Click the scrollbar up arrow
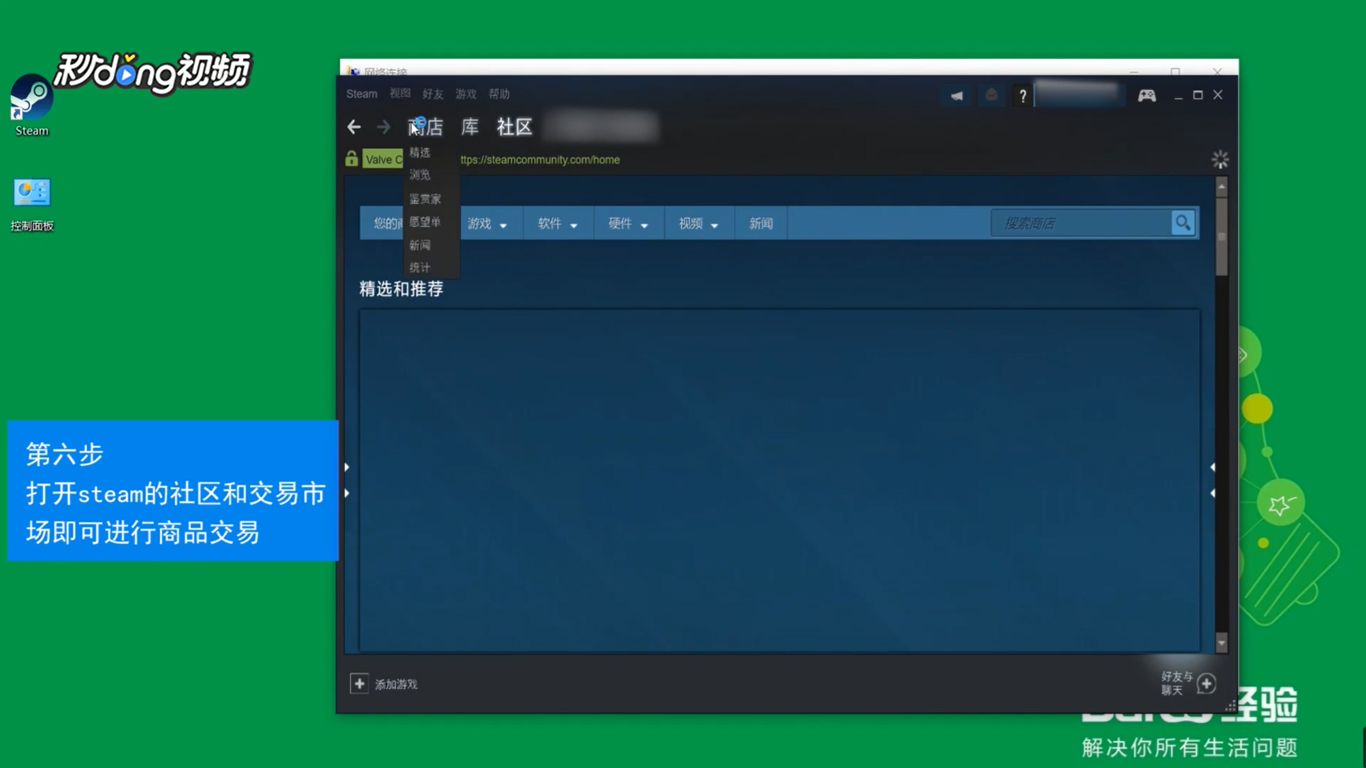The image size is (1366, 768). coord(1221,187)
